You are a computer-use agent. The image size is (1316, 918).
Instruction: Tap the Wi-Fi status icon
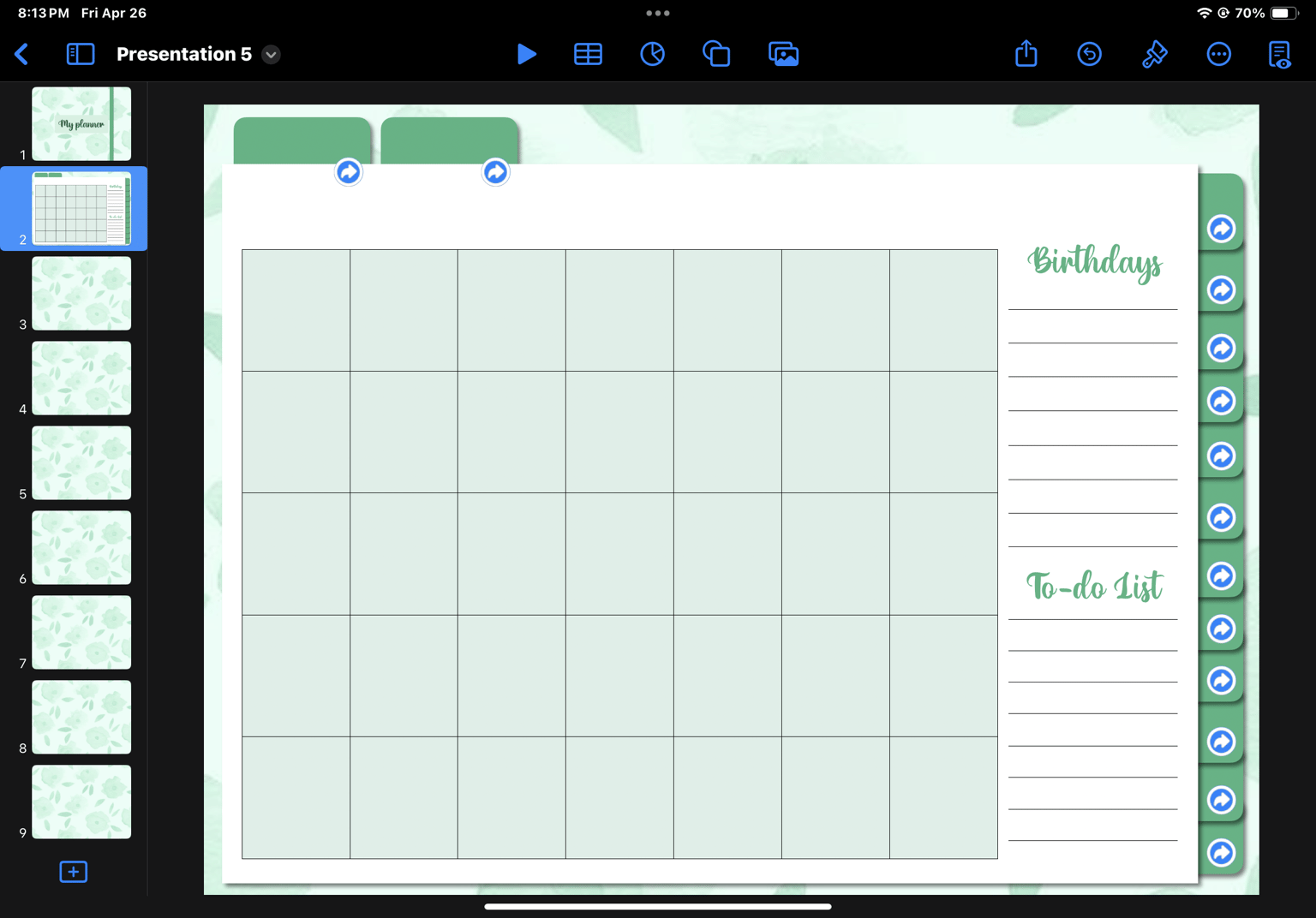[x=1204, y=13]
